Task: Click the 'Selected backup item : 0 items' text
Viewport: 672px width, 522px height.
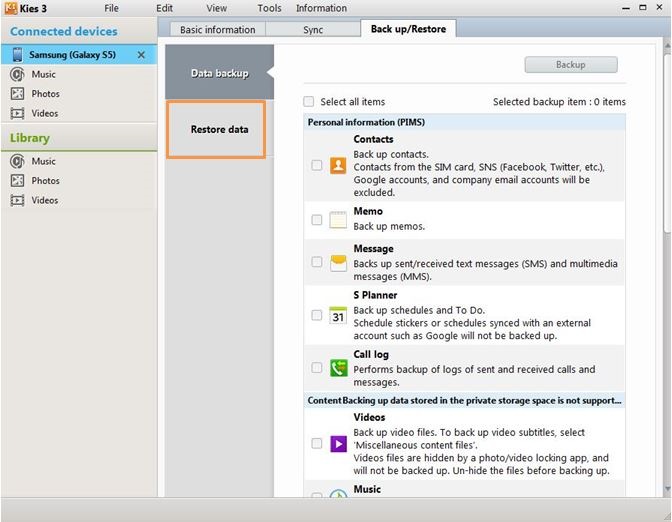Action: click(559, 102)
